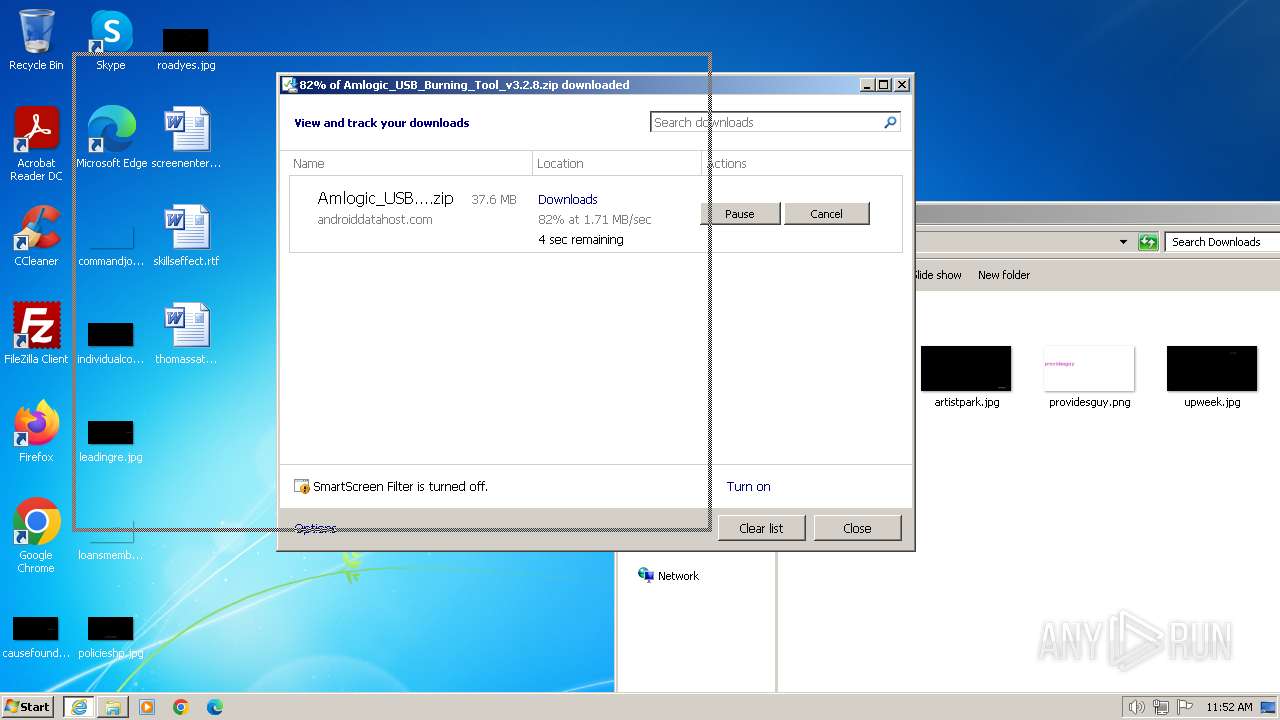Select roadyes.jpg file on desktop
This screenshot has height=720, width=1280.
(x=186, y=50)
